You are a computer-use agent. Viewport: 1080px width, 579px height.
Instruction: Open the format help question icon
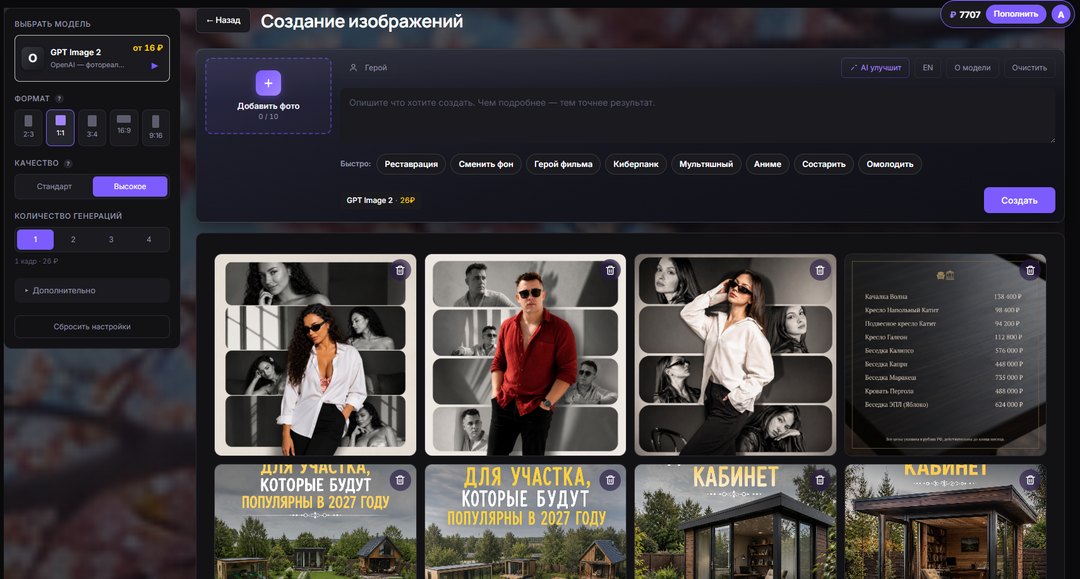pos(59,98)
